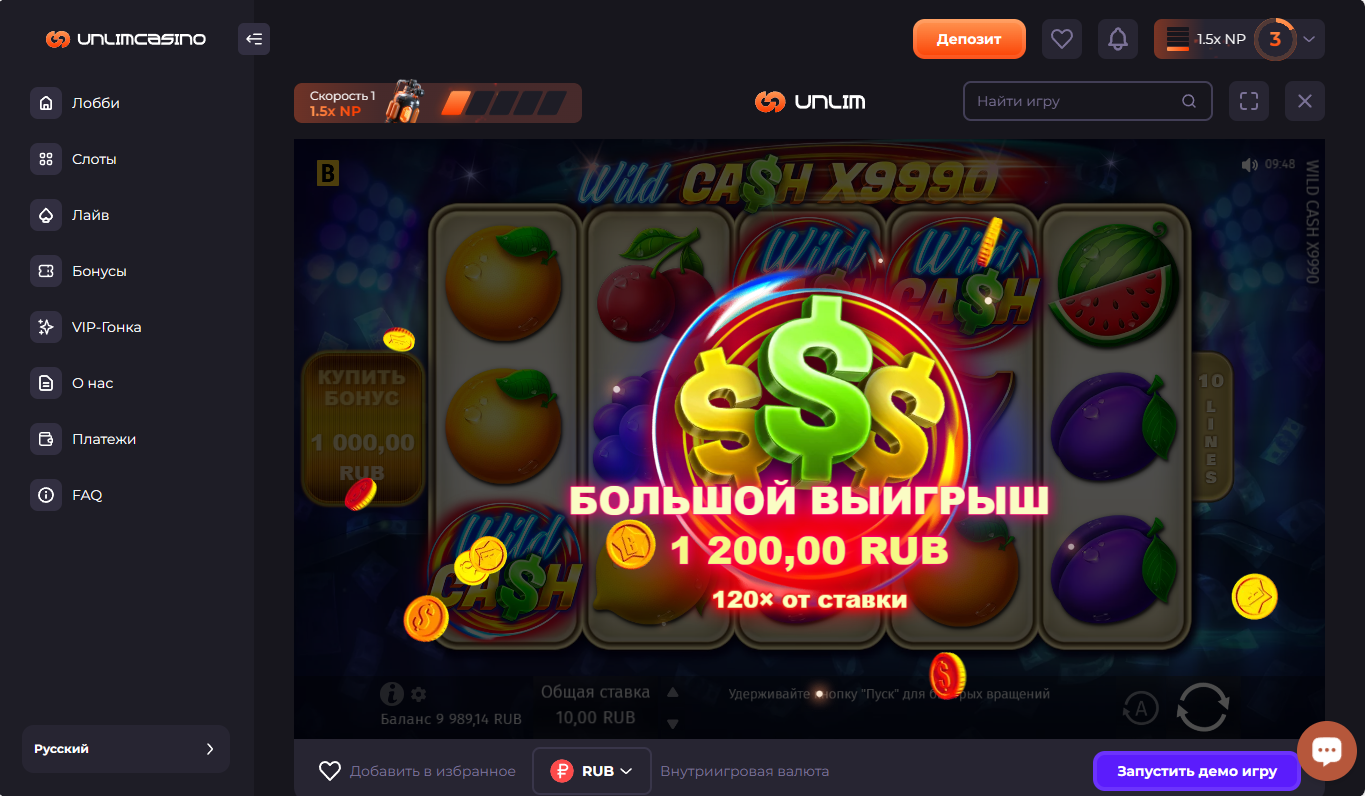This screenshot has height=796, width=1365.
Task: Open the favorites heart icon in the header
Action: tap(1062, 39)
